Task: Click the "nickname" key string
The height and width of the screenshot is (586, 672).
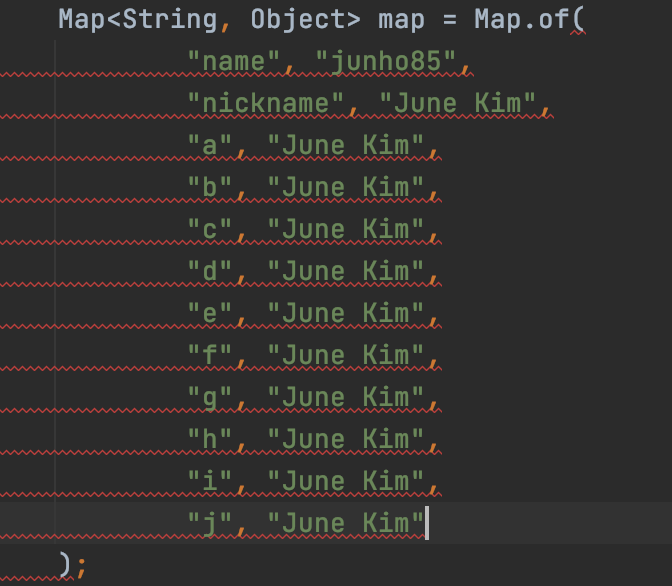Action: pyautogui.click(x=266, y=103)
